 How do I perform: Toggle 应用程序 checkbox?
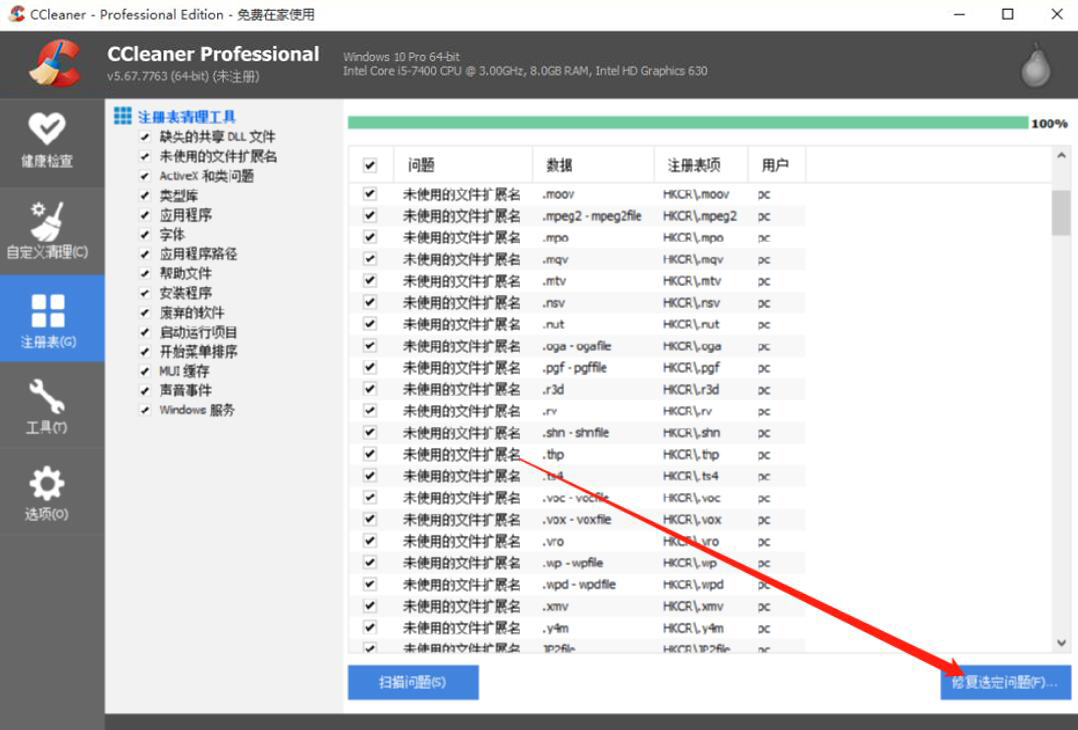(145, 215)
